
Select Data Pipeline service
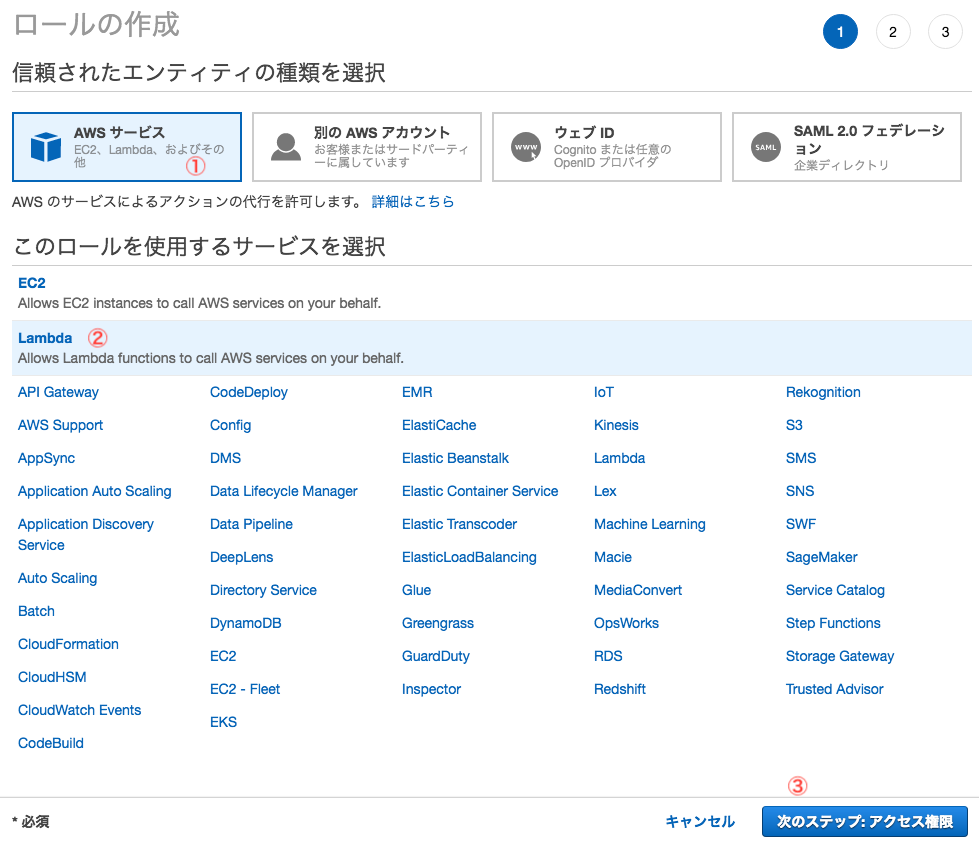click(x=251, y=525)
